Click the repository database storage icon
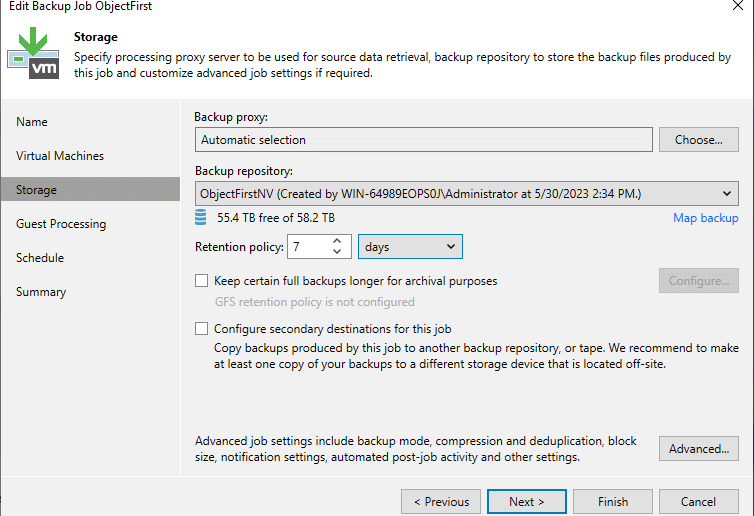This screenshot has width=754, height=516. (201, 217)
